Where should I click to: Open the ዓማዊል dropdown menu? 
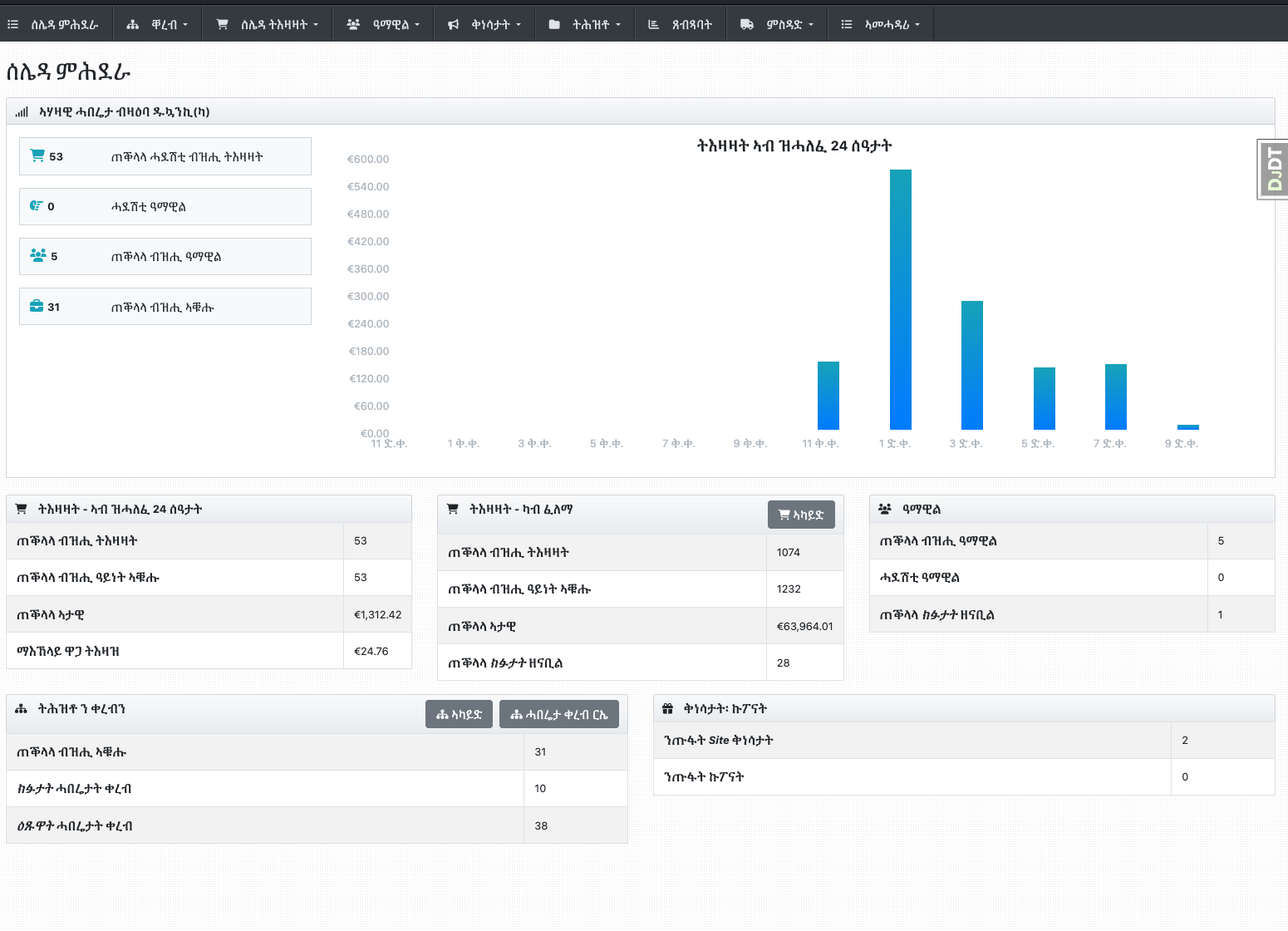click(x=383, y=23)
